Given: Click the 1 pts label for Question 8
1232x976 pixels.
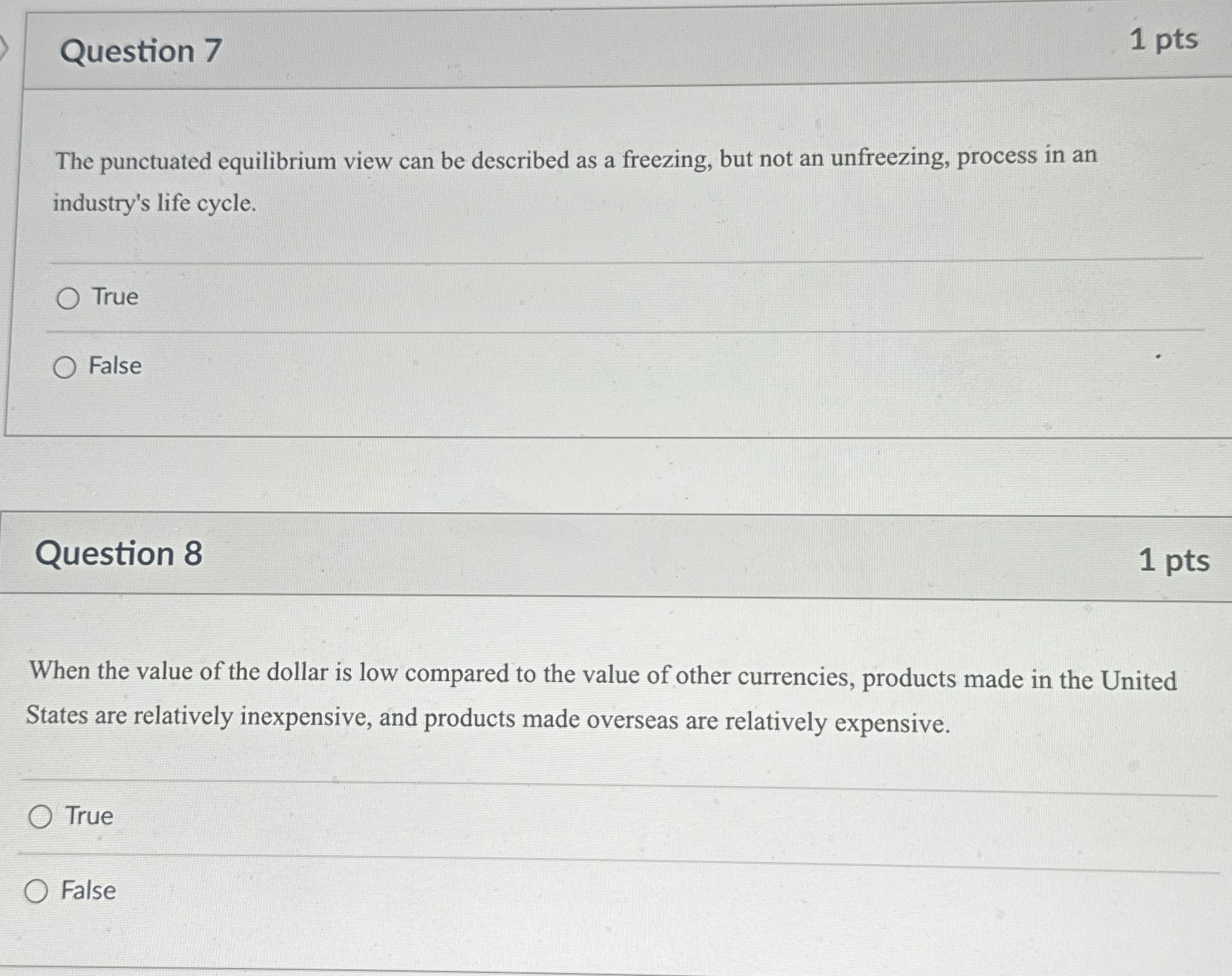Looking at the screenshot, I should click(x=1174, y=562).
